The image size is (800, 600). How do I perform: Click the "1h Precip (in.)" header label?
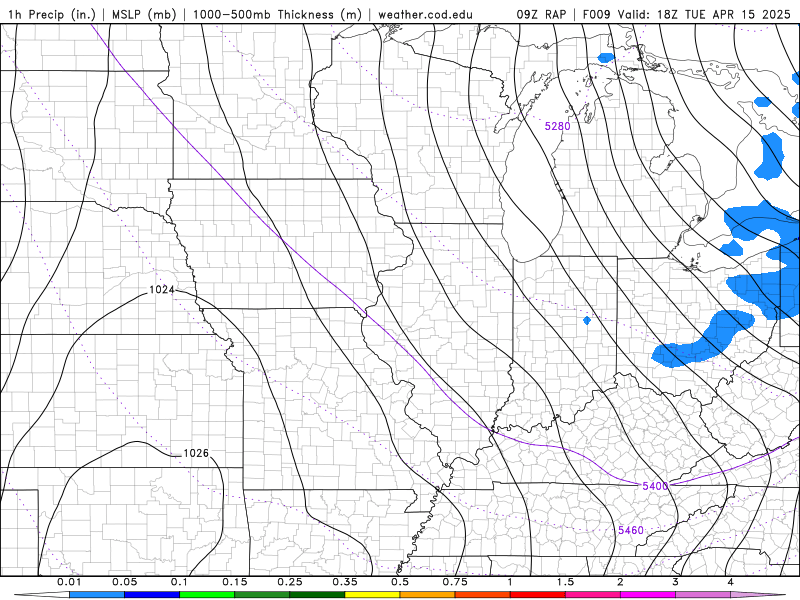pyautogui.click(x=52, y=14)
